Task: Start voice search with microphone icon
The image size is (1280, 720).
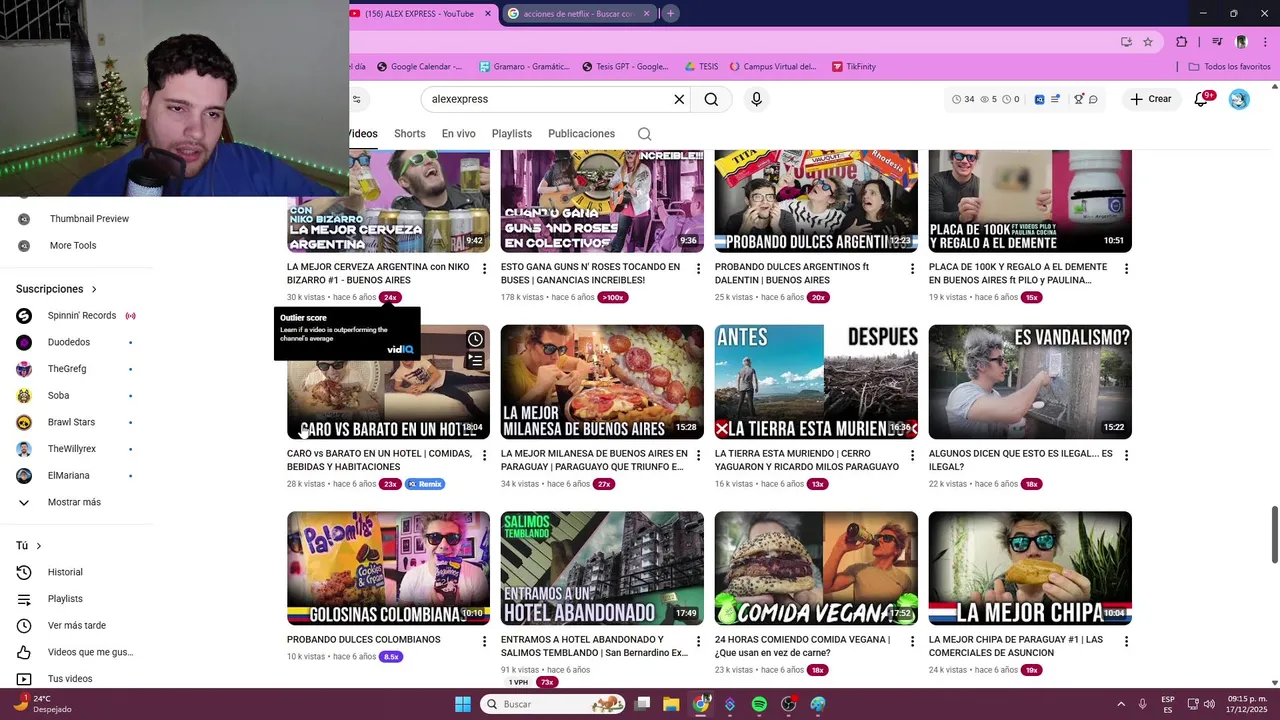Action: click(756, 99)
